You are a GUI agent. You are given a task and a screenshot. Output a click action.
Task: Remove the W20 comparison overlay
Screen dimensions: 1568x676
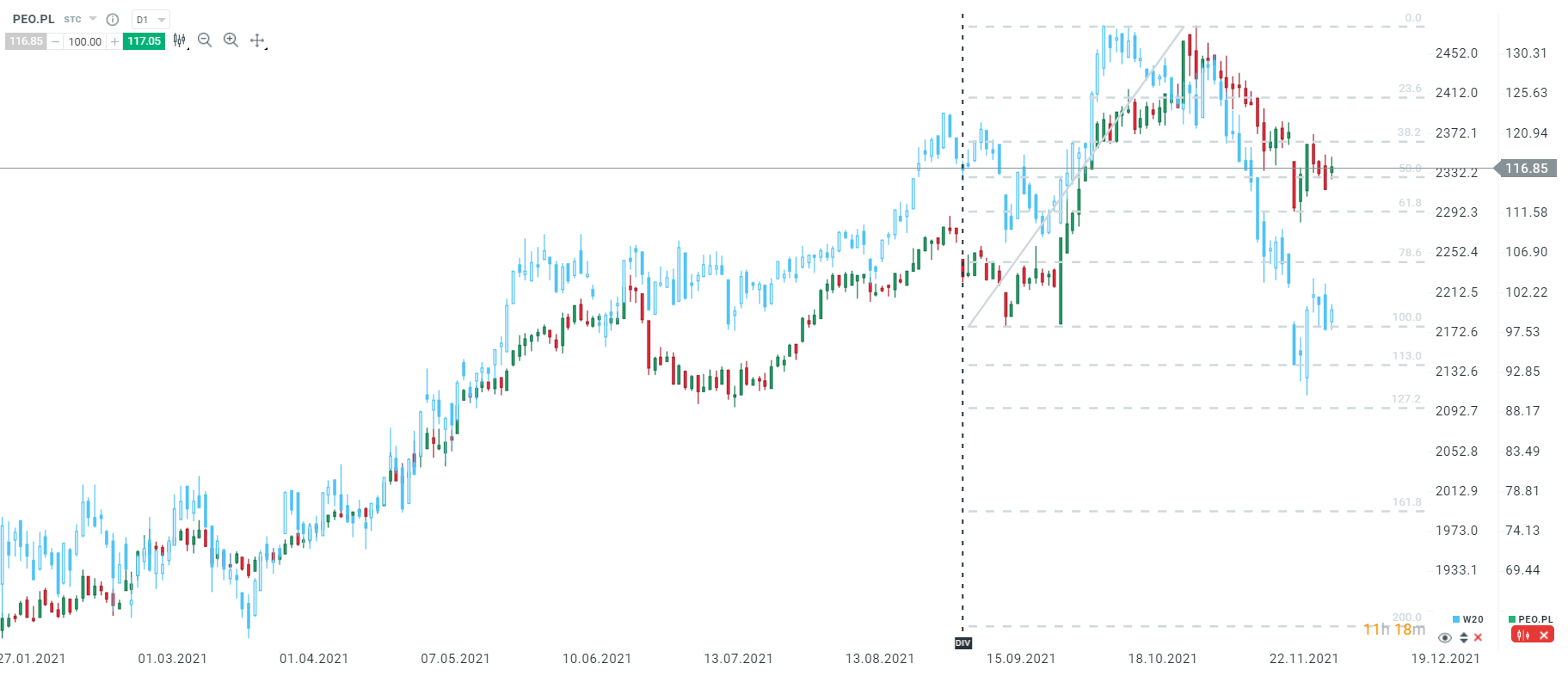[1478, 637]
